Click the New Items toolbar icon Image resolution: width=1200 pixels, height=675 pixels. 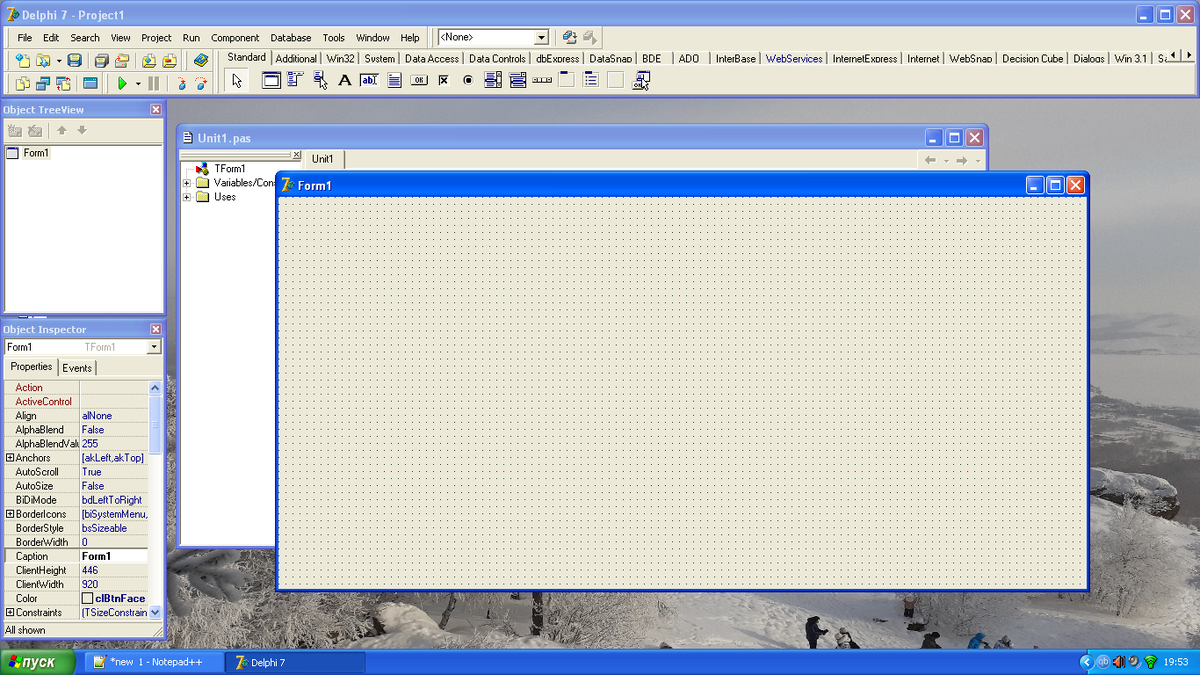click(23, 60)
